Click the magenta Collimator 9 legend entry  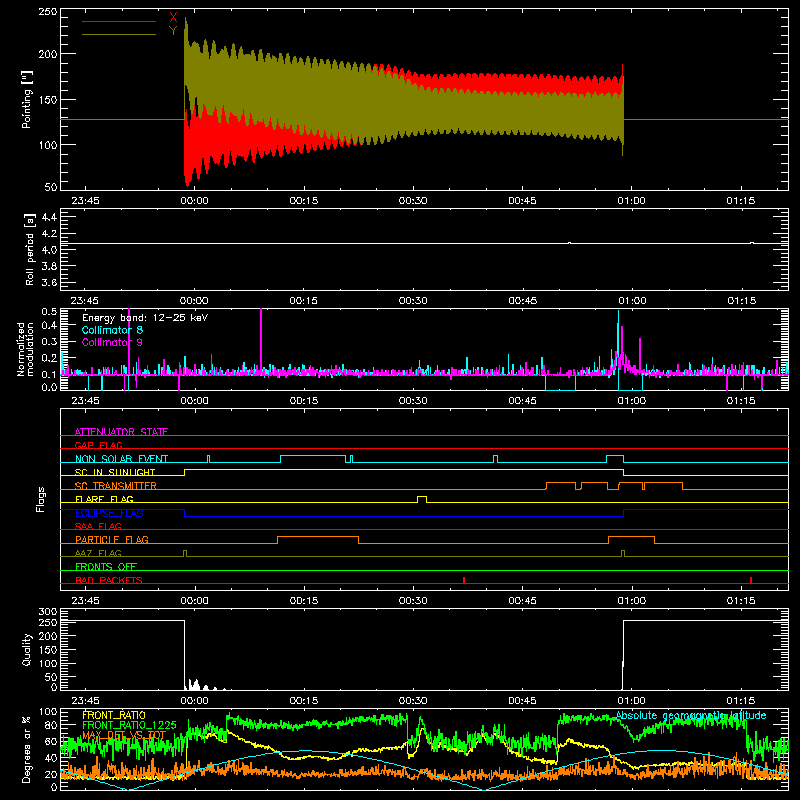click(112, 342)
